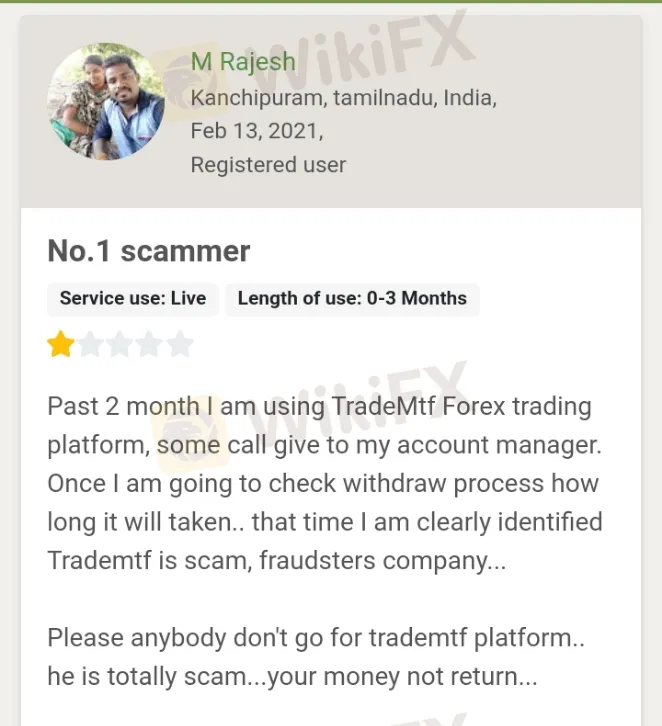Click the text Trademtf is scam, fraudsters company

pyautogui.click(x=277, y=561)
